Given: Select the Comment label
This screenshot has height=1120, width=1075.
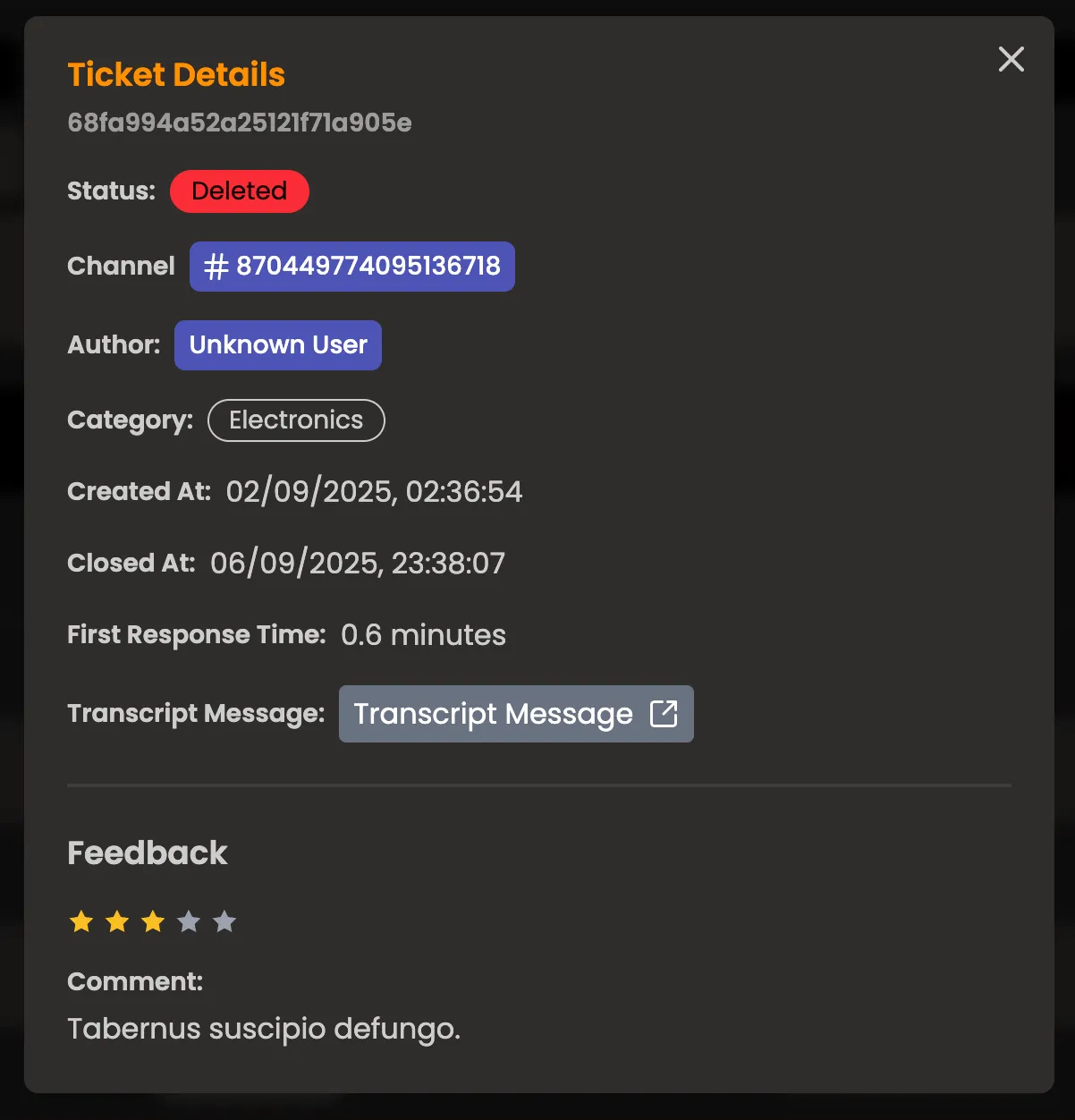Looking at the screenshot, I should click(x=134, y=980).
